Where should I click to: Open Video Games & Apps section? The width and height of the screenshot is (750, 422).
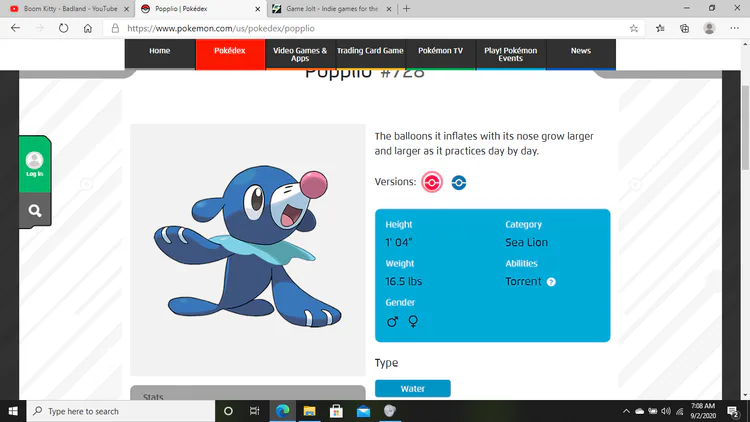[300, 54]
